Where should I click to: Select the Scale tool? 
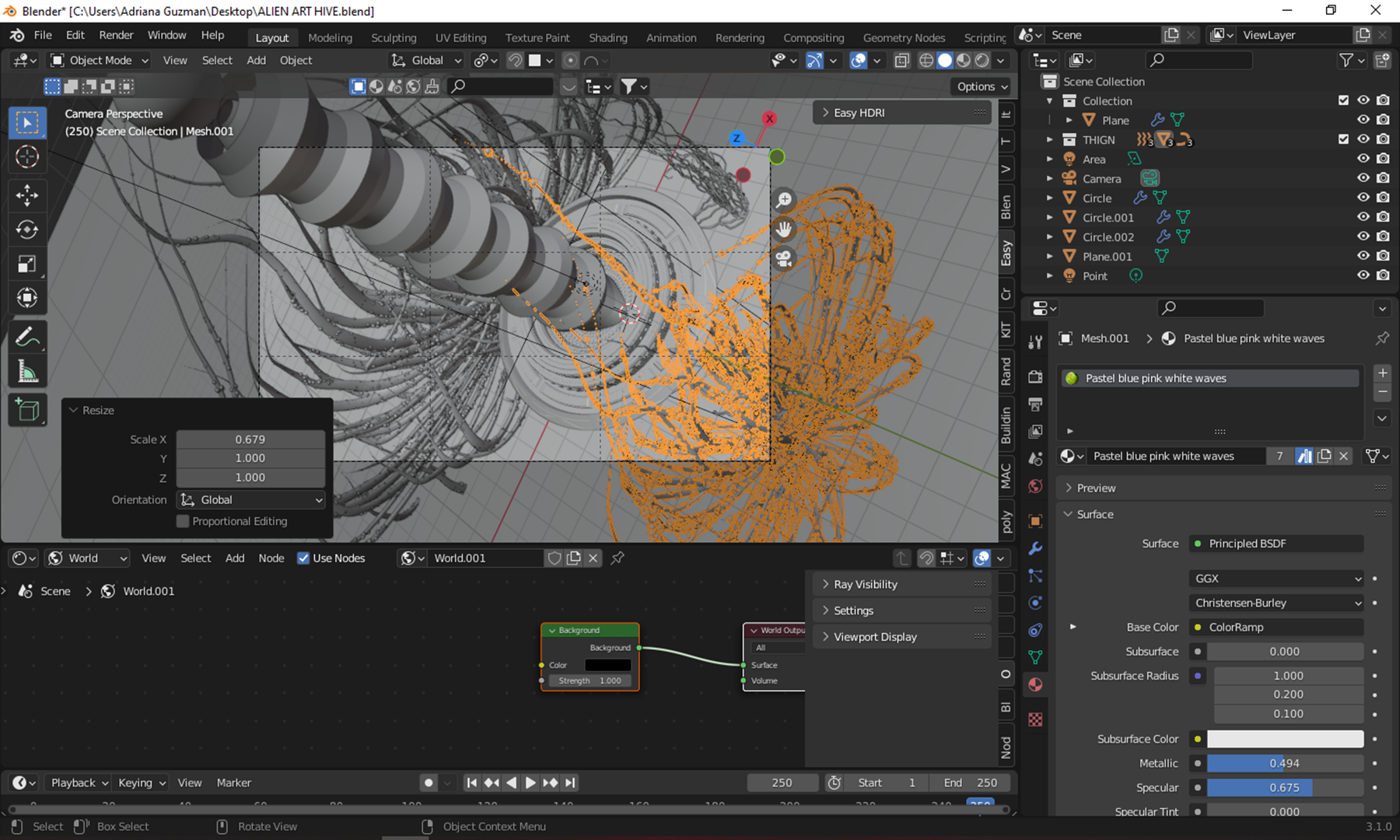point(27,264)
